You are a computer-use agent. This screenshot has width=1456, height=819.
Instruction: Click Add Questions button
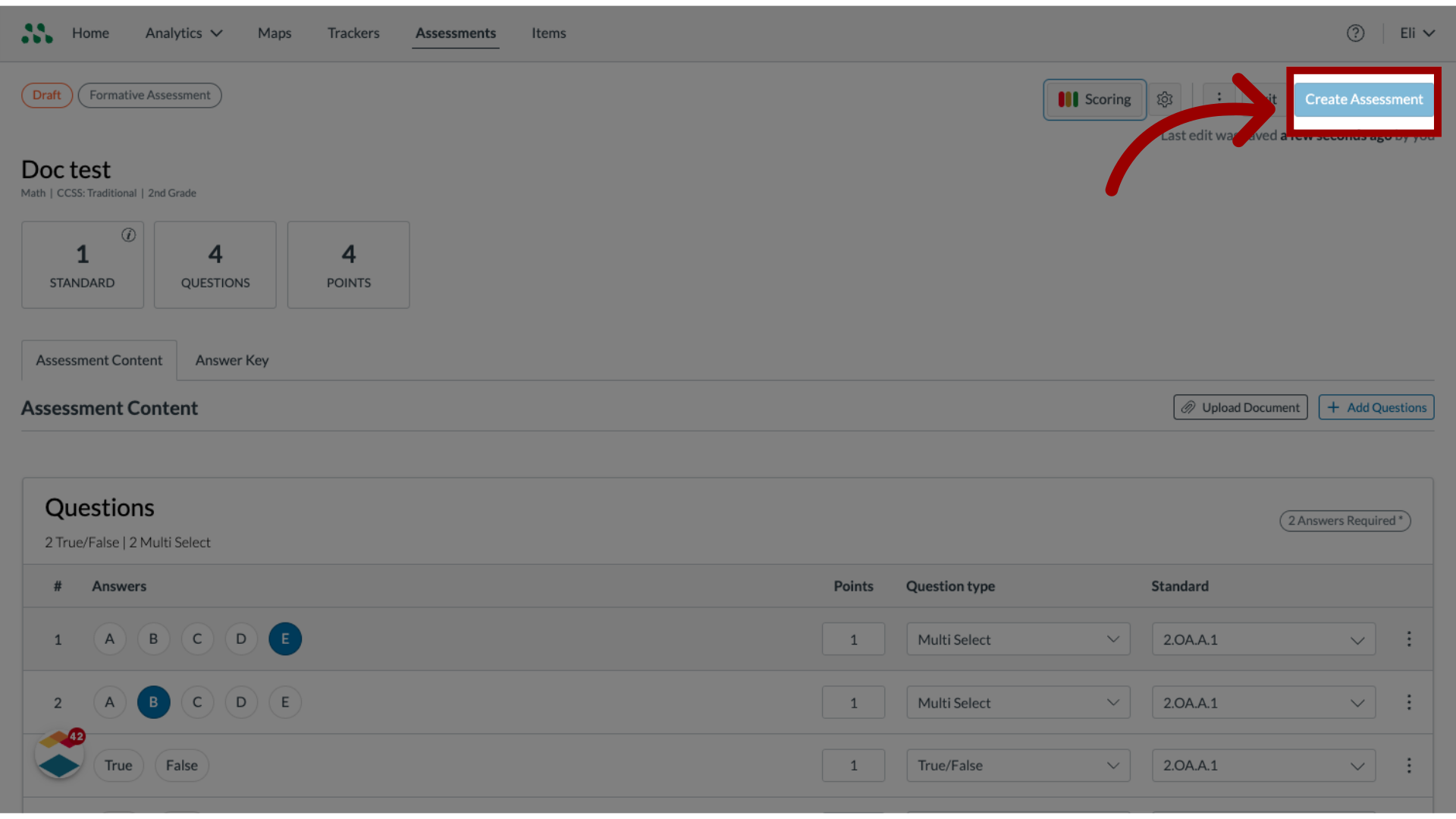point(1376,407)
